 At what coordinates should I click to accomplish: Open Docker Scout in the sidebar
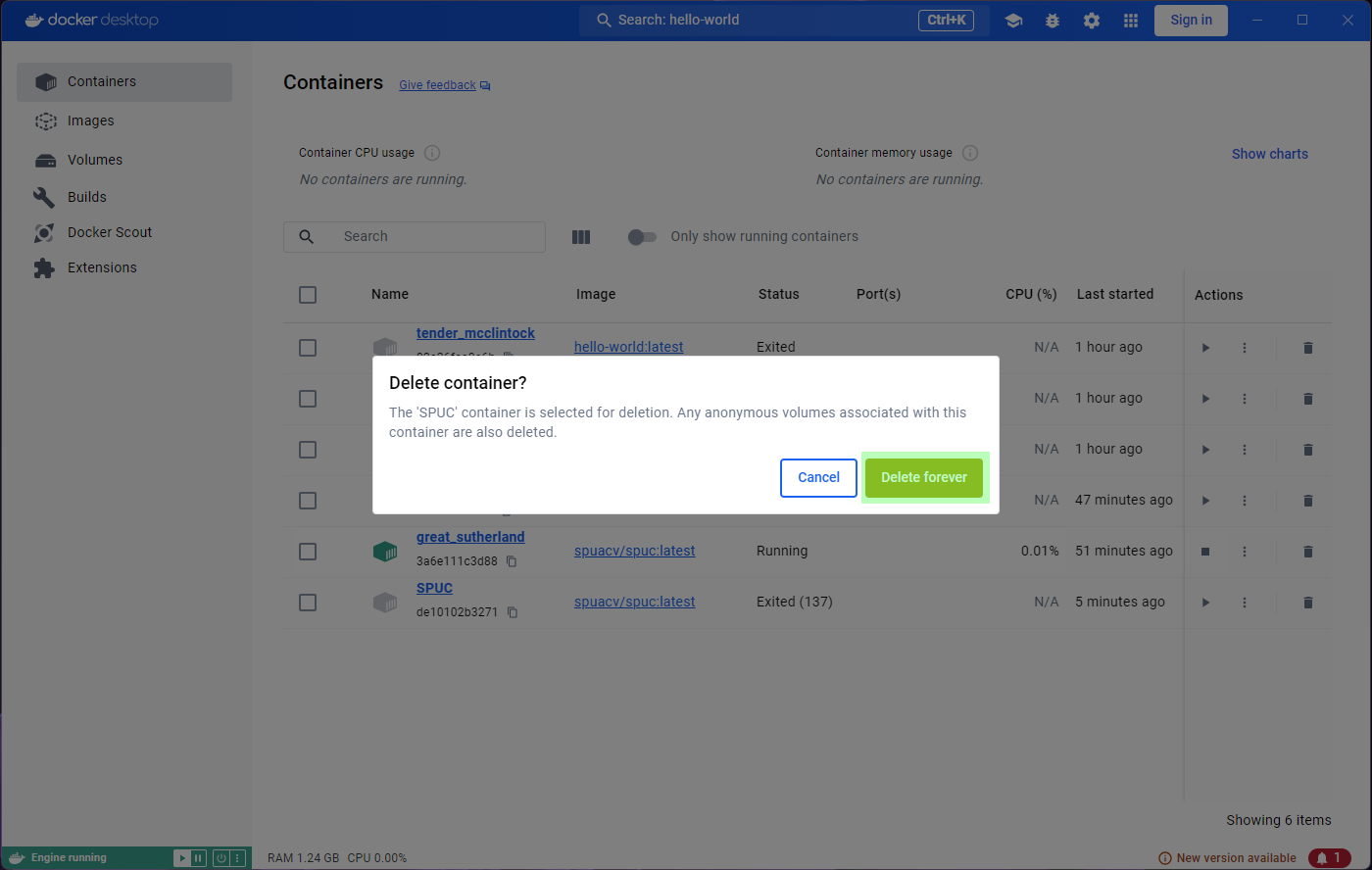click(x=124, y=232)
